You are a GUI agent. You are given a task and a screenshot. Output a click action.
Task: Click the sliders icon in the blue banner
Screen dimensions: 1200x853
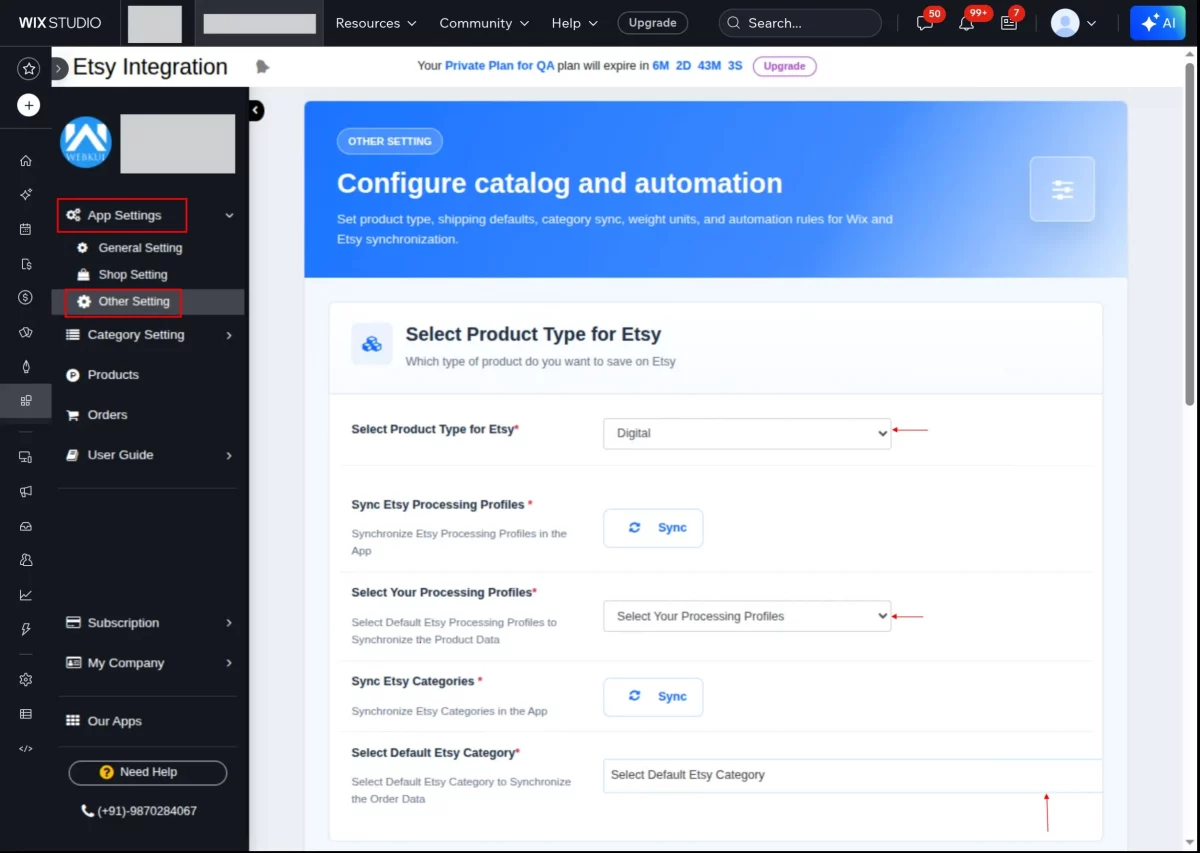(1062, 189)
